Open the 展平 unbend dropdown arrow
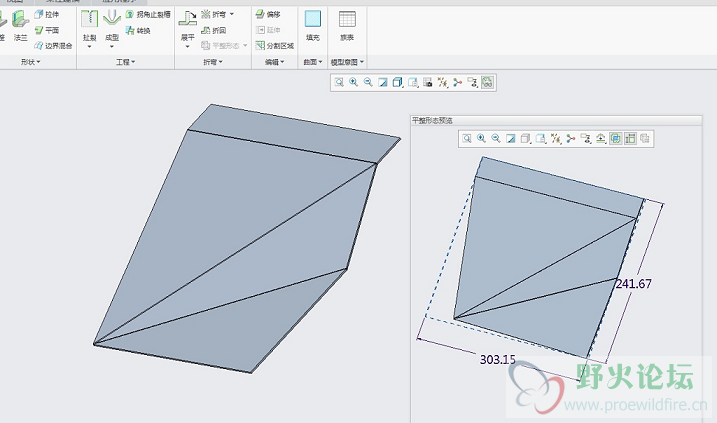The height and width of the screenshot is (423, 717). 187,46
